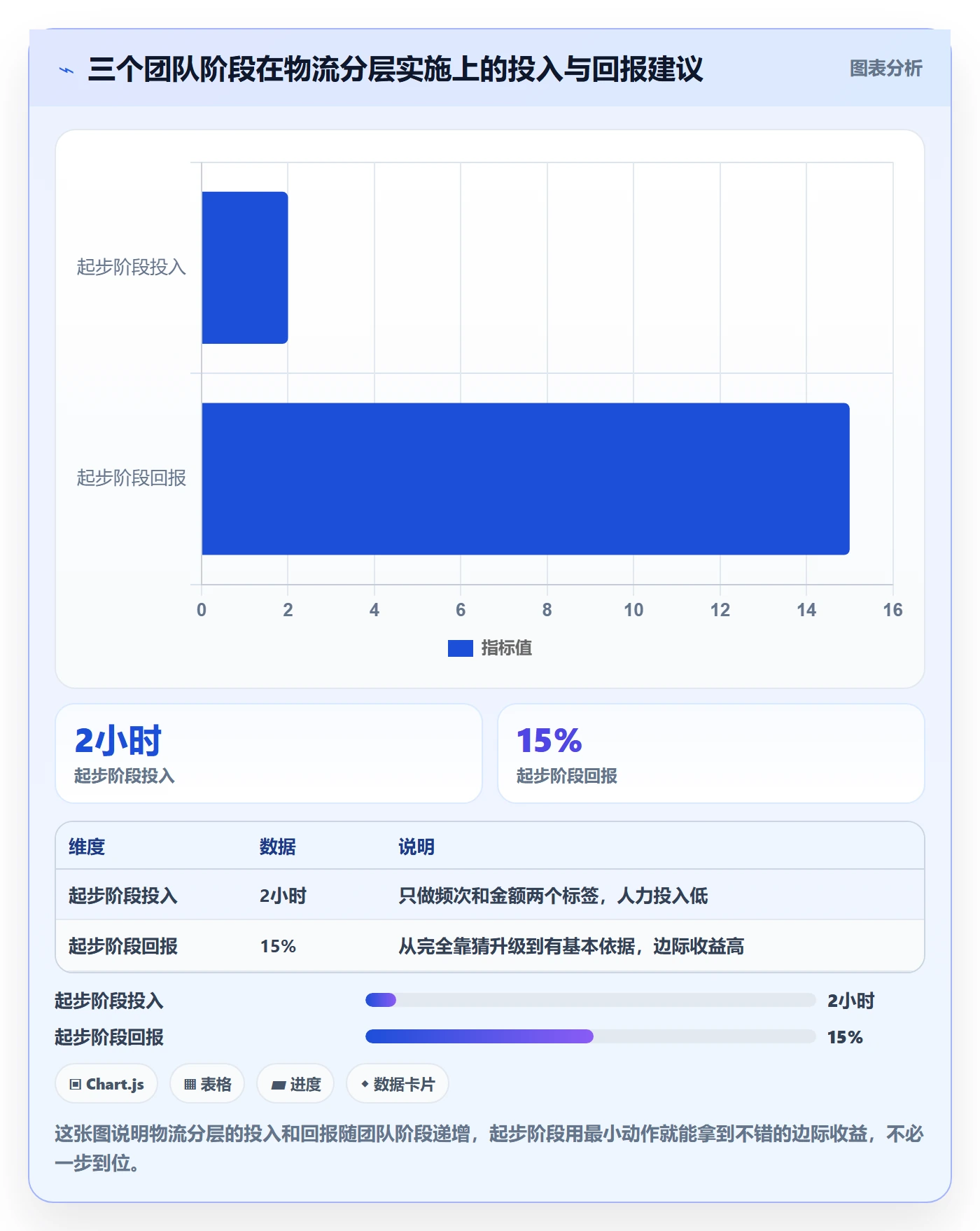Click the 说明 table column header
The height and width of the screenshot is (1231, 980).
pos(416,847)
